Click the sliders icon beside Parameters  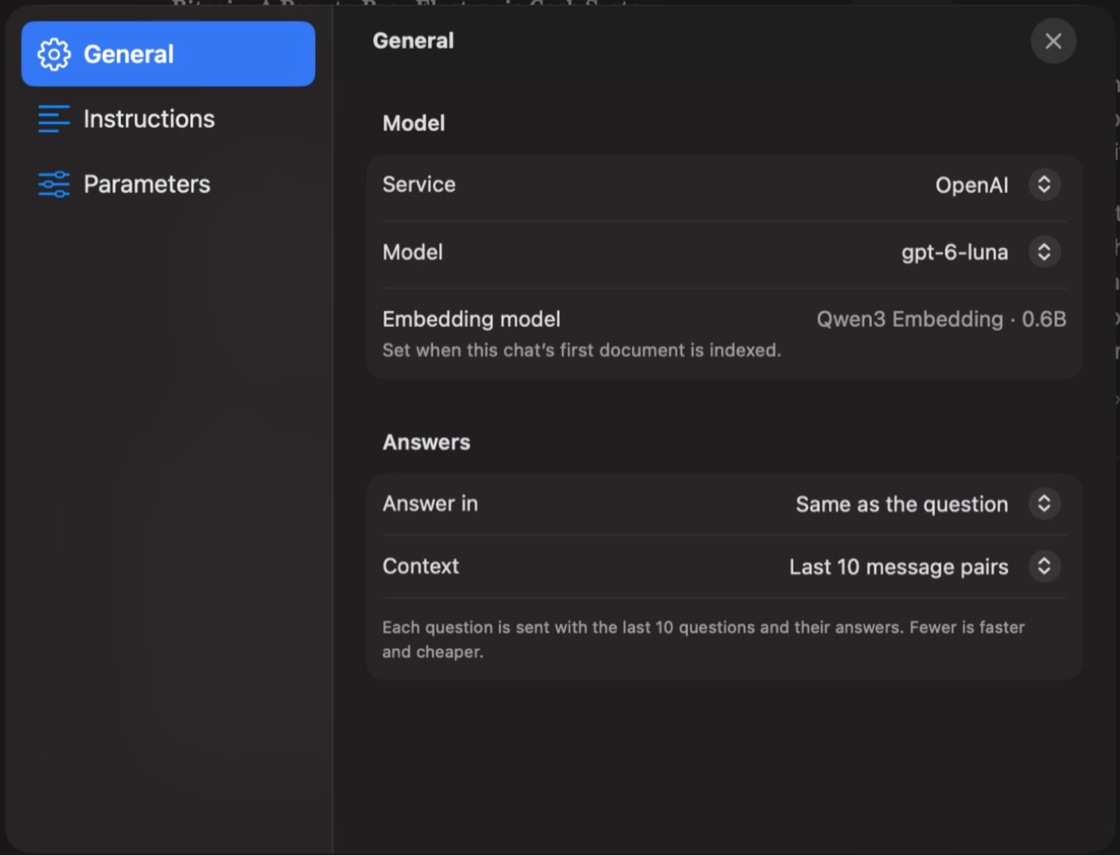pyautogui.click(x=54, y=184)
